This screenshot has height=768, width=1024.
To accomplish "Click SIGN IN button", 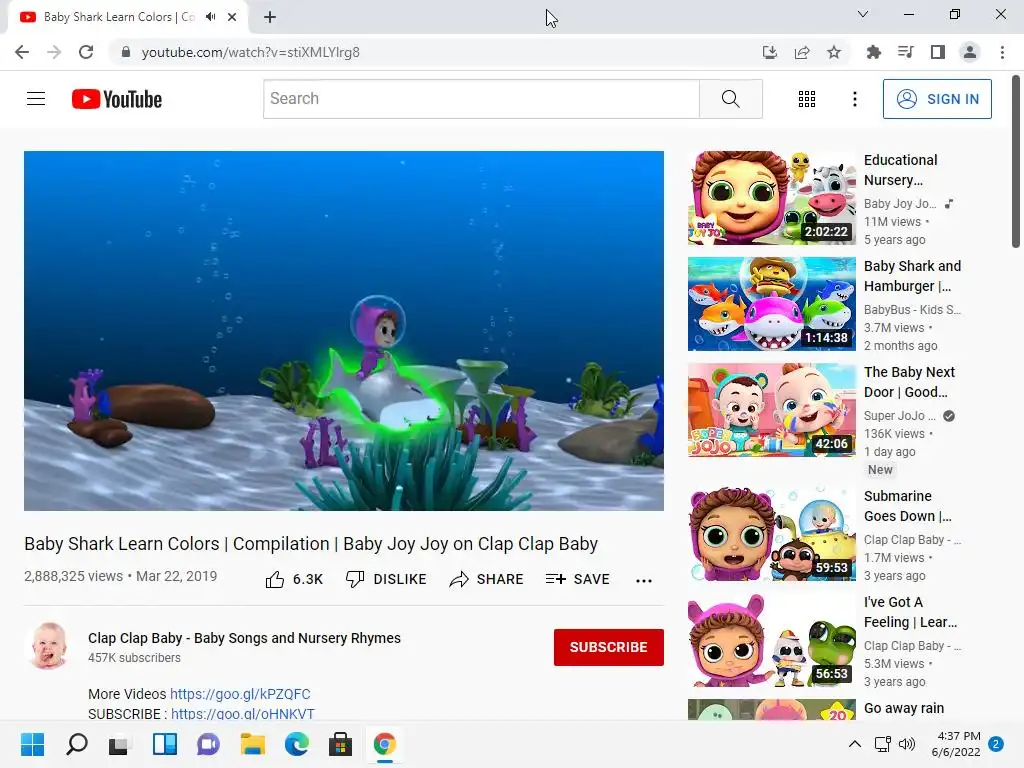I will pos(937,99).
